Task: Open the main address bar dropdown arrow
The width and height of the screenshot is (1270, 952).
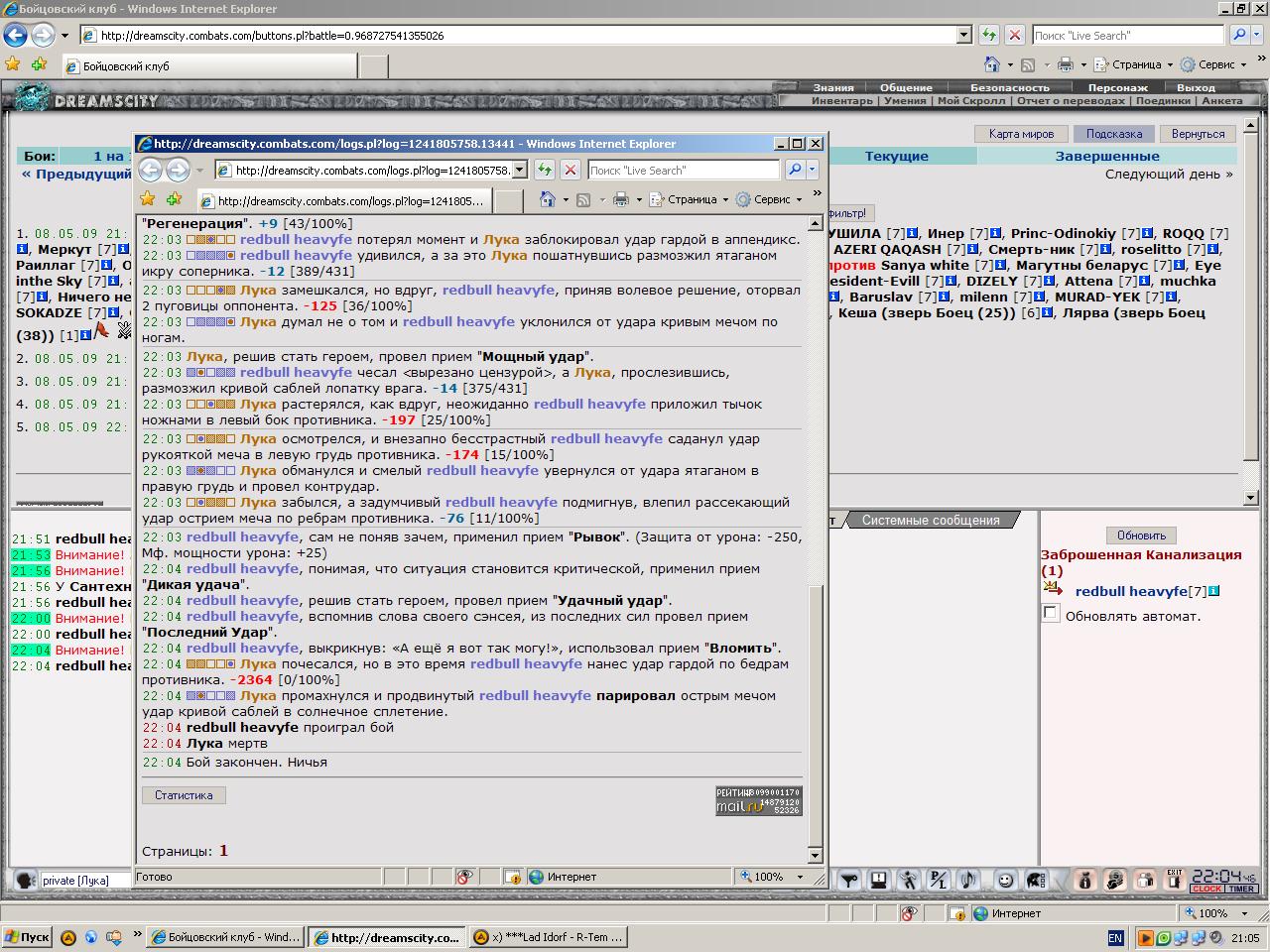Action: point(963,35)
